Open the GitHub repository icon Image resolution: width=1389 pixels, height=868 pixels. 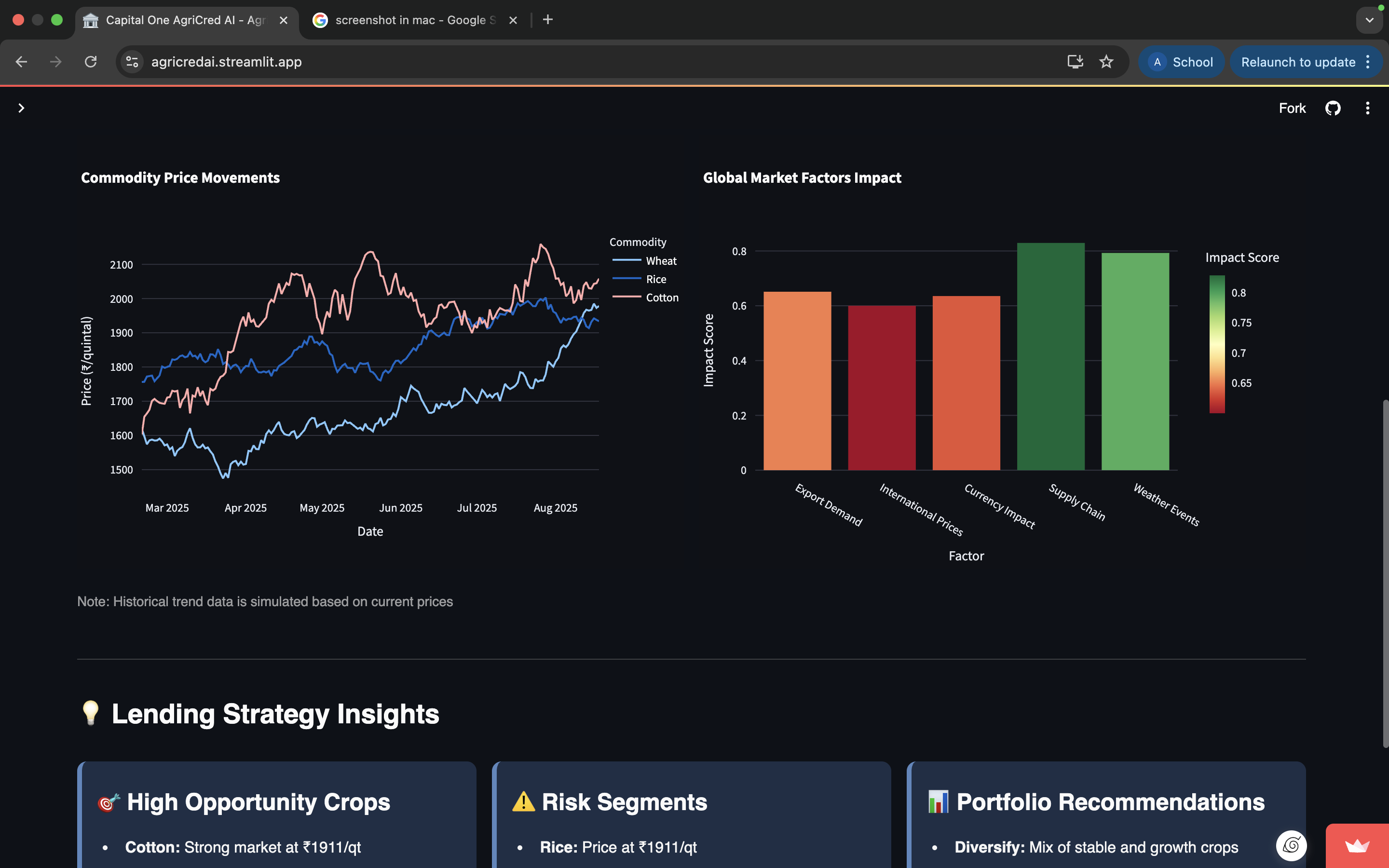[x=1332, y=108]
